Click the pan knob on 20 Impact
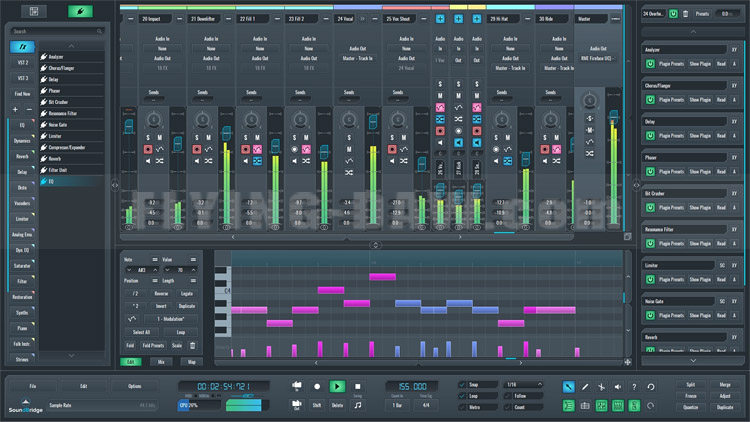The height and width of the screenshot is (422, 750). [153, 120]
